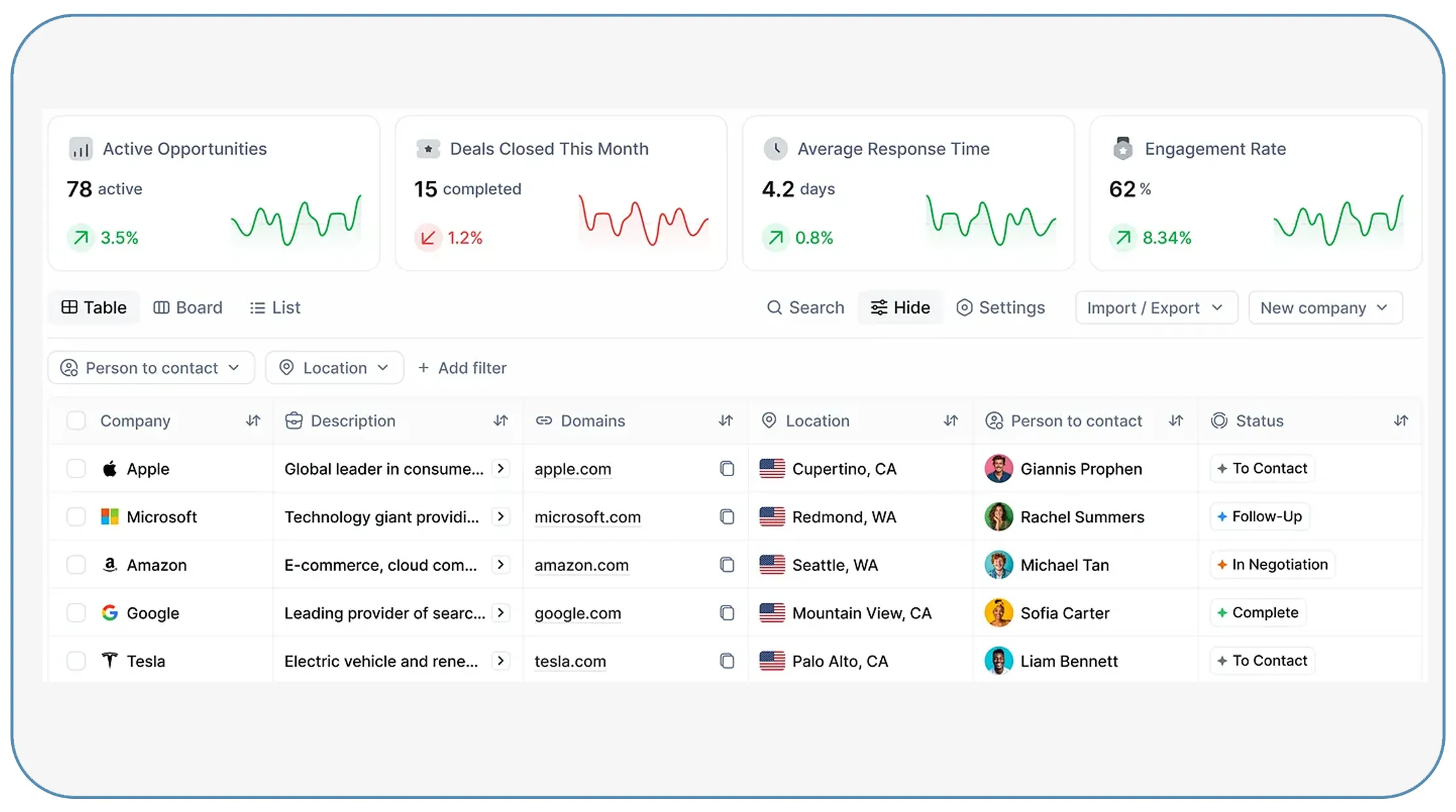Check the Microsoft row checkbox
The image size is (1456, 812).
76,517
